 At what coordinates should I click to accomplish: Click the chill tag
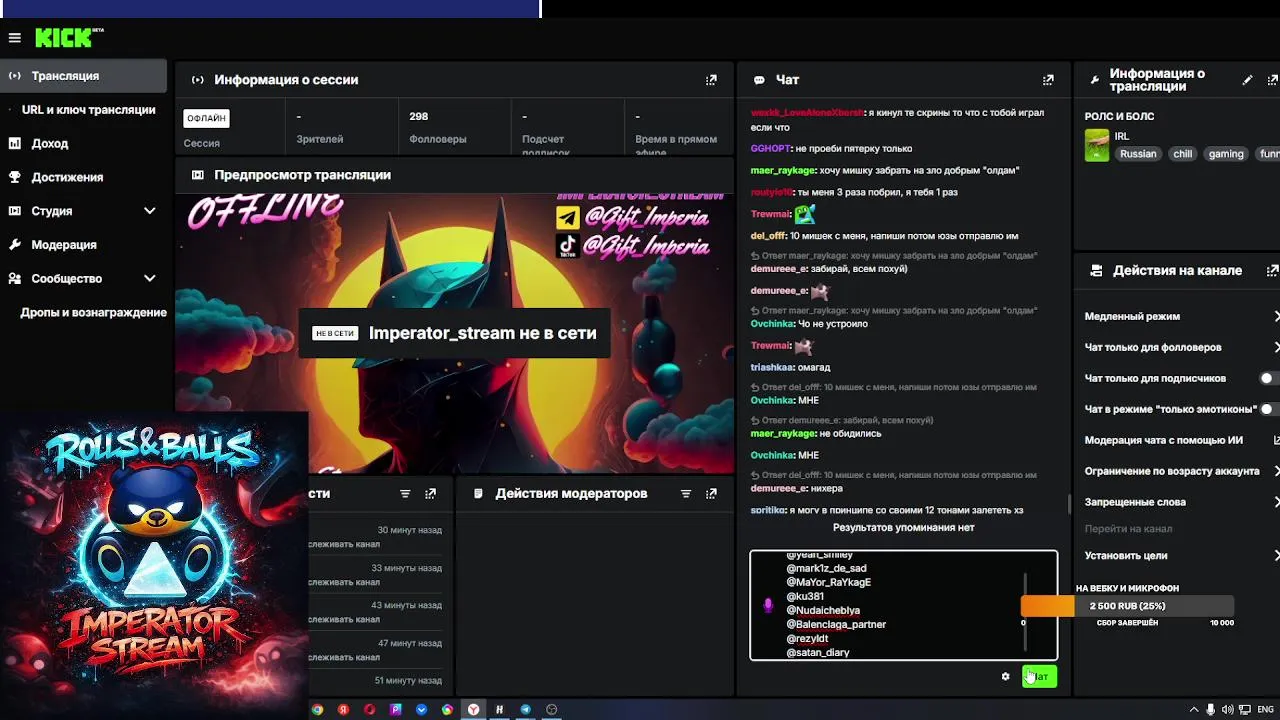[1183, 154]
